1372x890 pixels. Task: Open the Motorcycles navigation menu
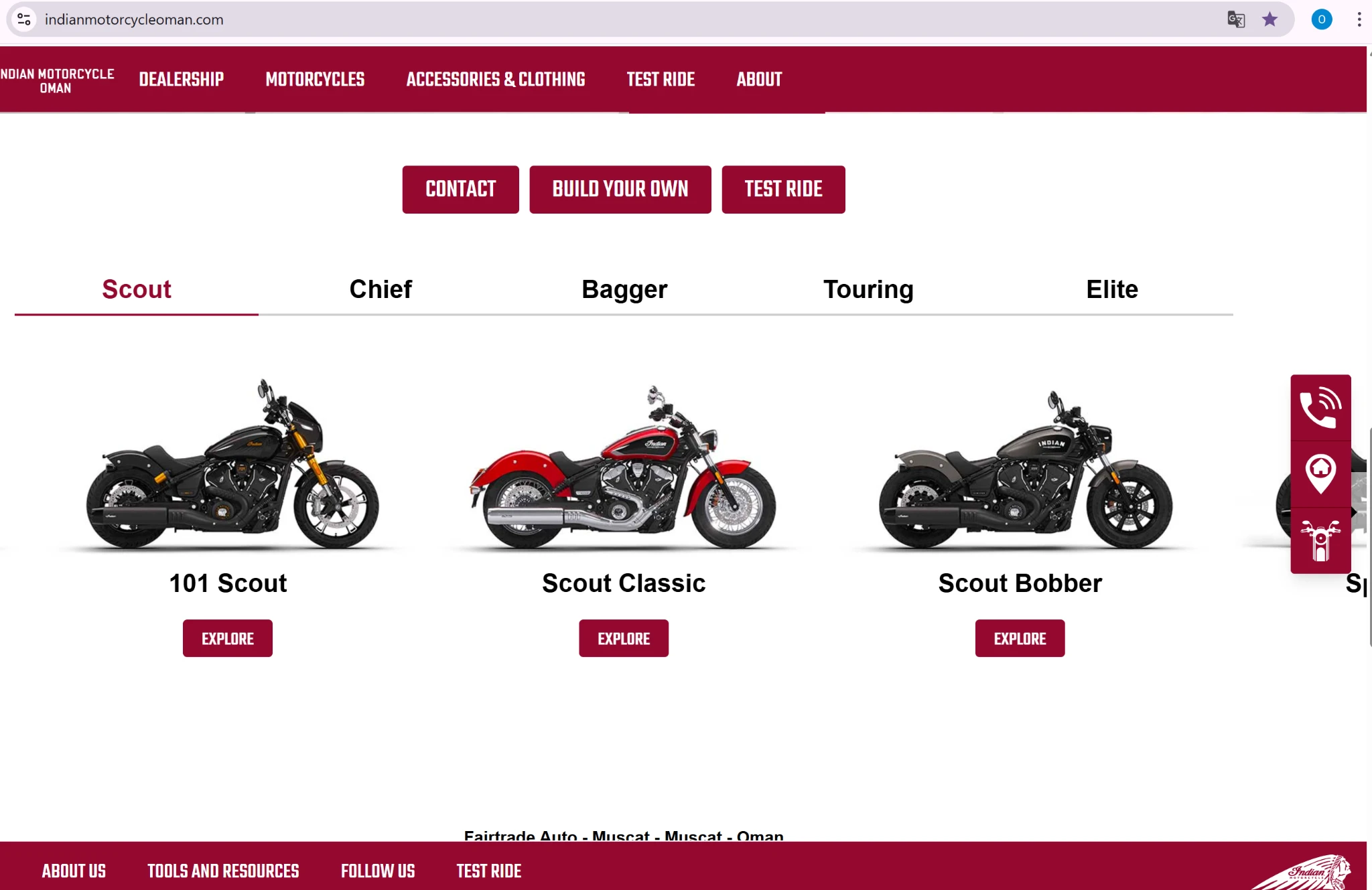click(315, 79)
